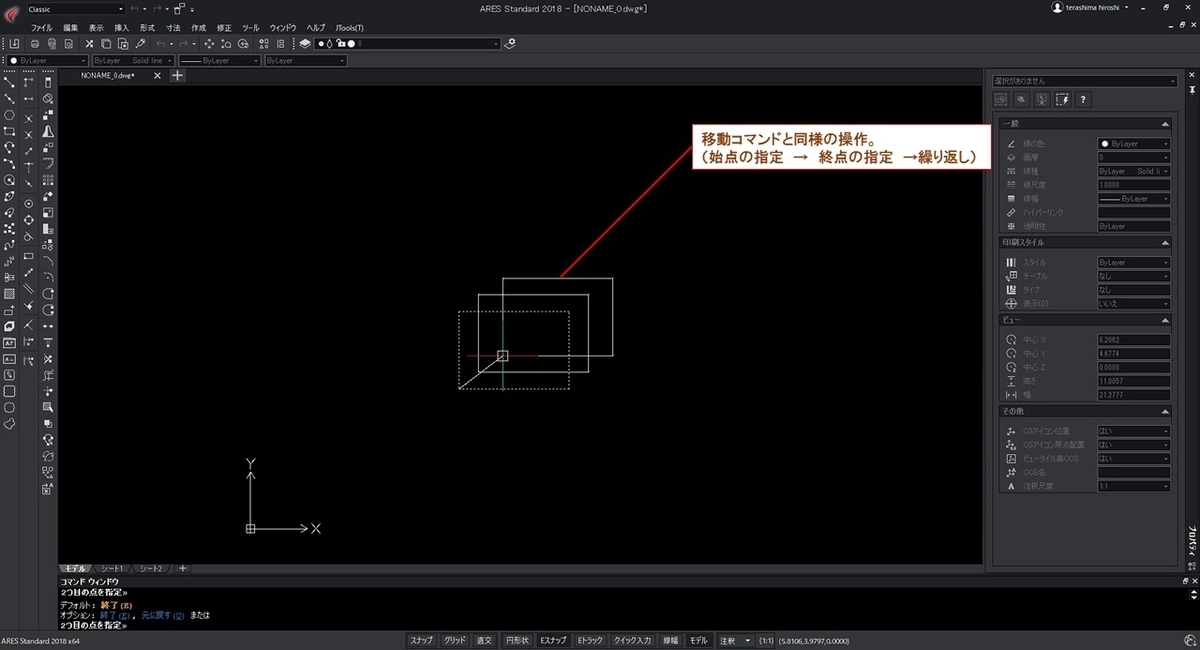The width and height of the screenshot is (1200, 650).
Task: Collapse the ビュー section
Action: (x=1165, y=319)
